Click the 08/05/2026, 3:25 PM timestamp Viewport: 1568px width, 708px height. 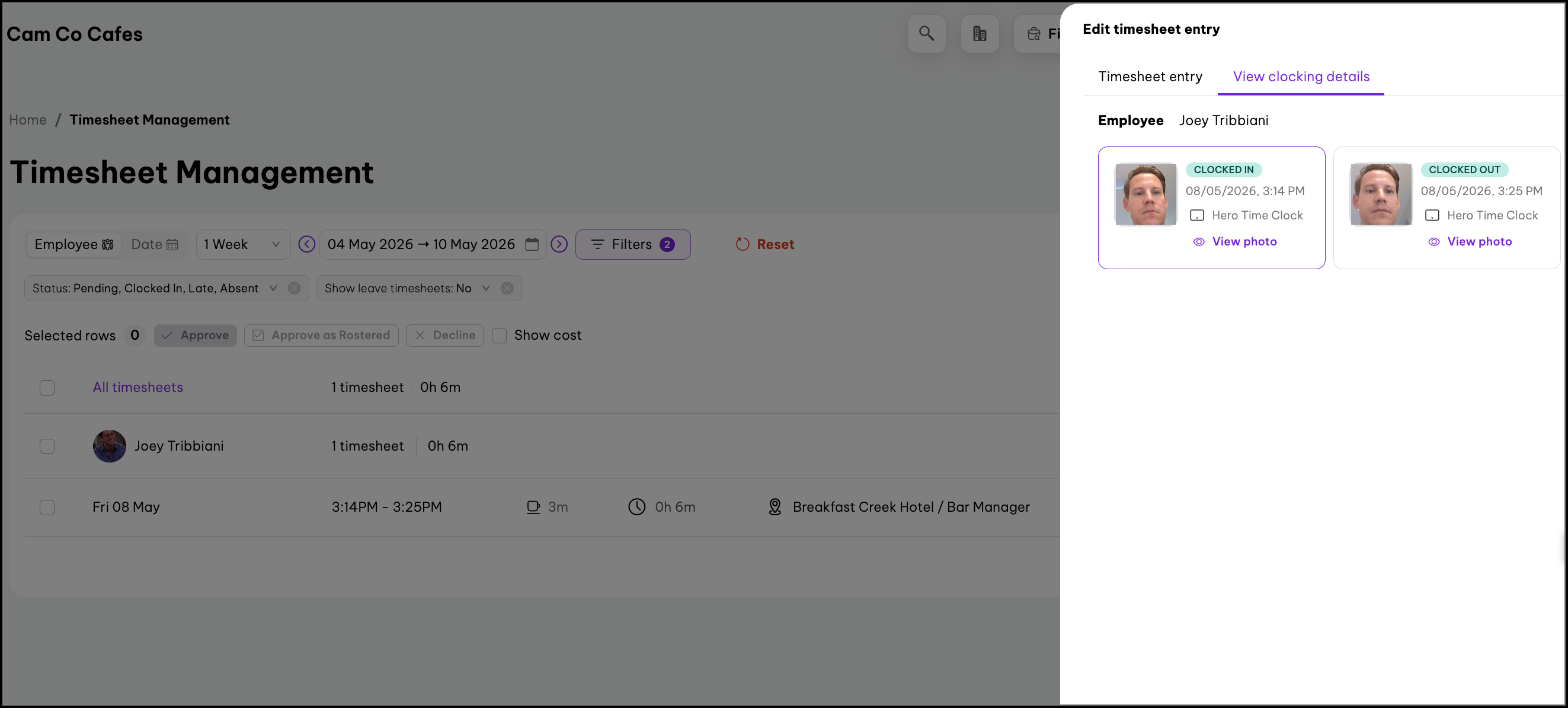1481,192
